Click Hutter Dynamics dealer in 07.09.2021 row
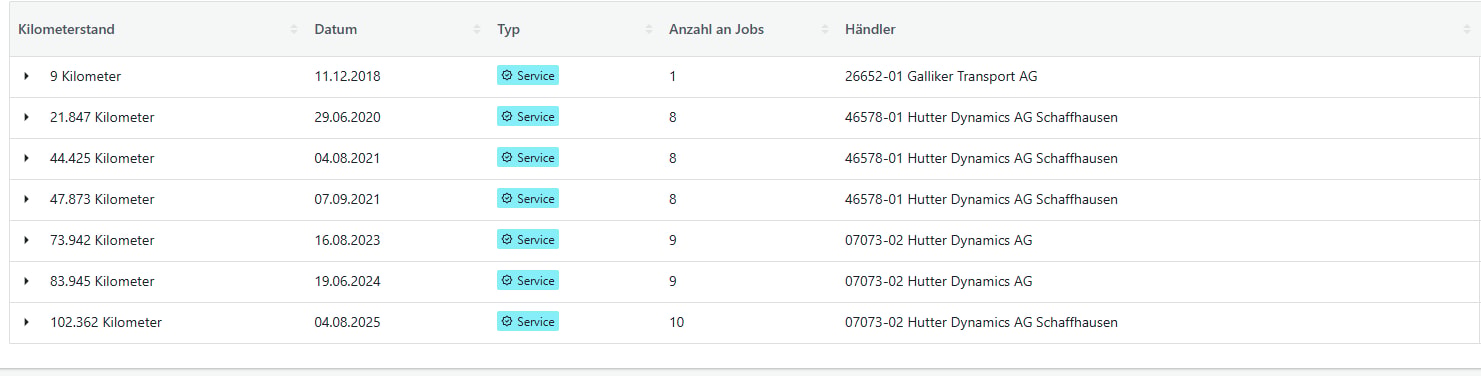Image resolution: width=1481 pixels, height=376 pixels. click(x=981, y=199)
